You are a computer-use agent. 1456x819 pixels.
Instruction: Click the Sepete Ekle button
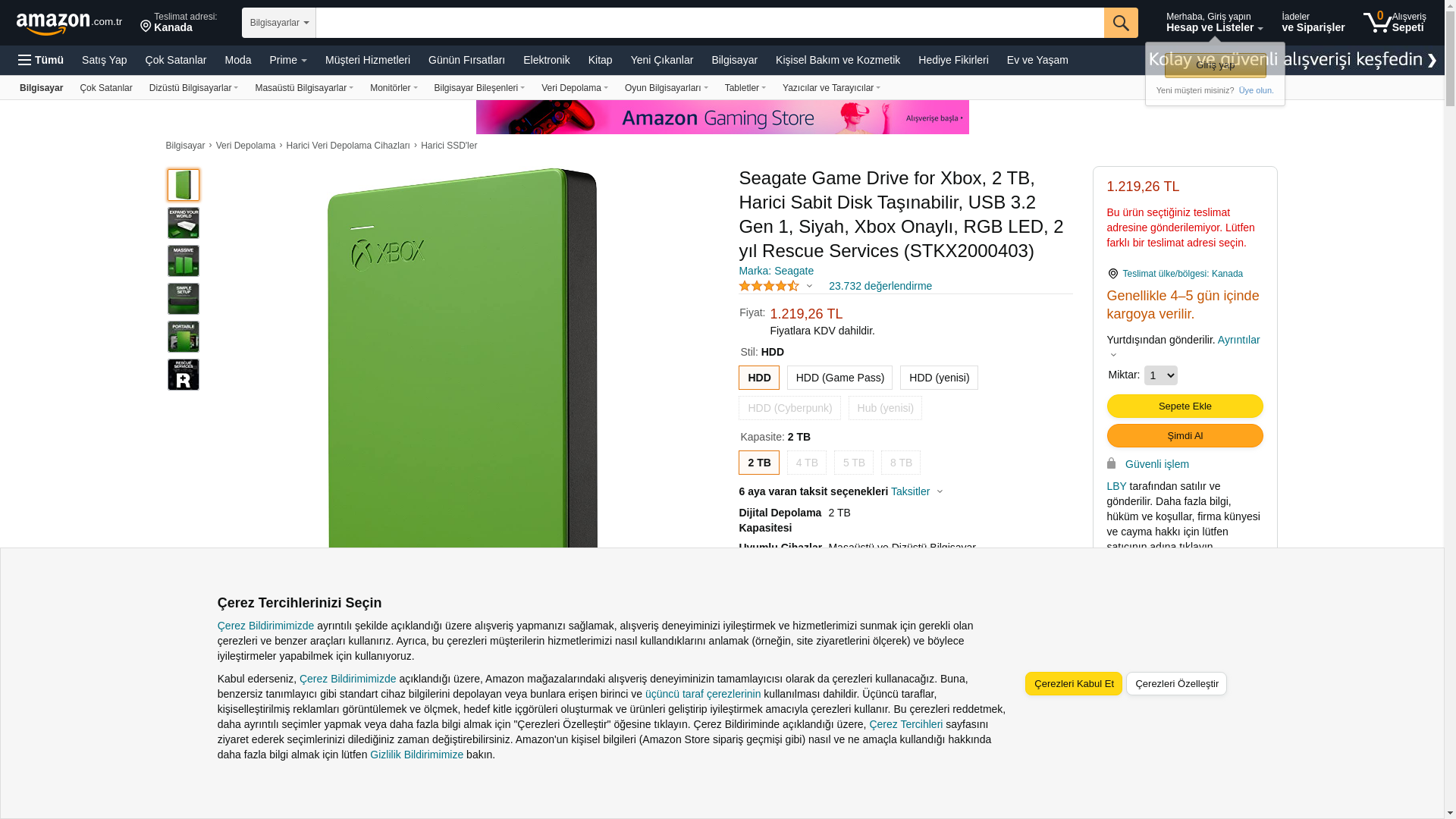pyautogui.click(x=1185, y=406)
